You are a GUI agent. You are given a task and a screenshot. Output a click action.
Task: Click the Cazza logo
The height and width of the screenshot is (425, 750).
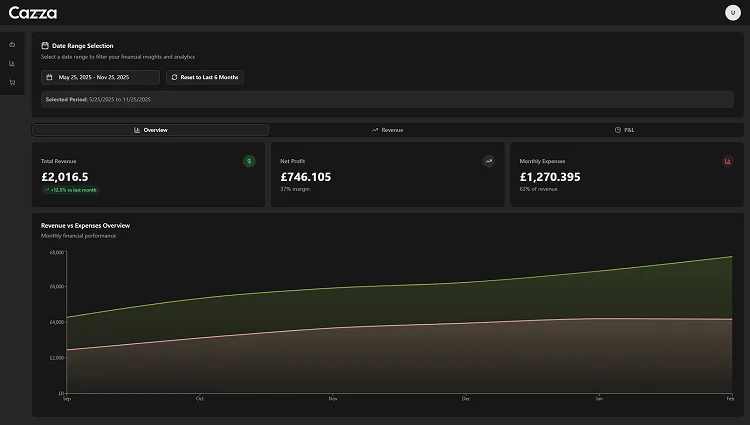tap(32, 13)
